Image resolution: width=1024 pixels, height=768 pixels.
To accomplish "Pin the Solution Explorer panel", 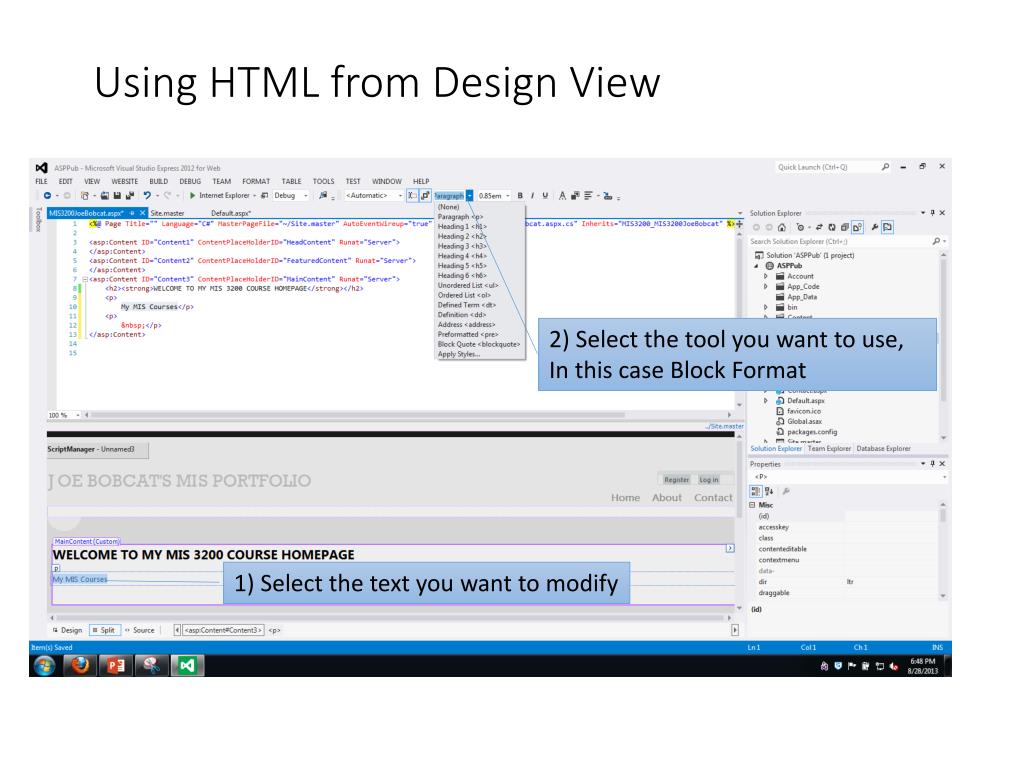I will (933, 213).
